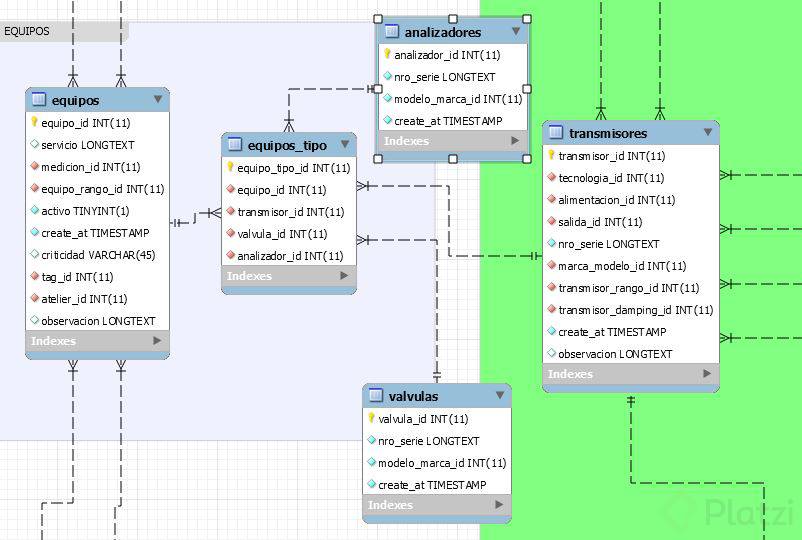Click the alimentacion_id foreign key diamond
802x540 pixels.
pos(551,199)
